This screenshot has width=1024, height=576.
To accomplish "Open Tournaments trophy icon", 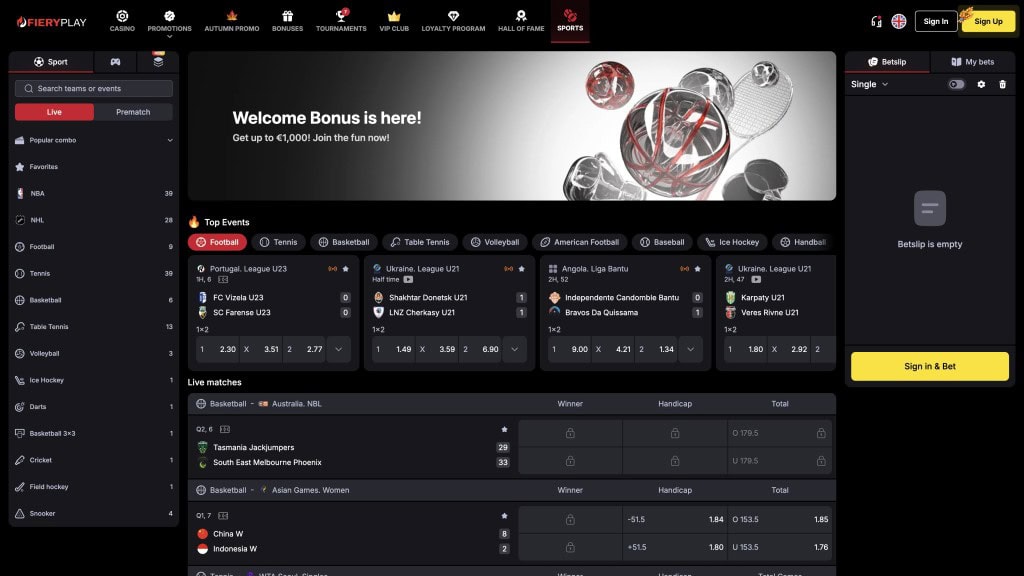I will click(x=341, y=16).
